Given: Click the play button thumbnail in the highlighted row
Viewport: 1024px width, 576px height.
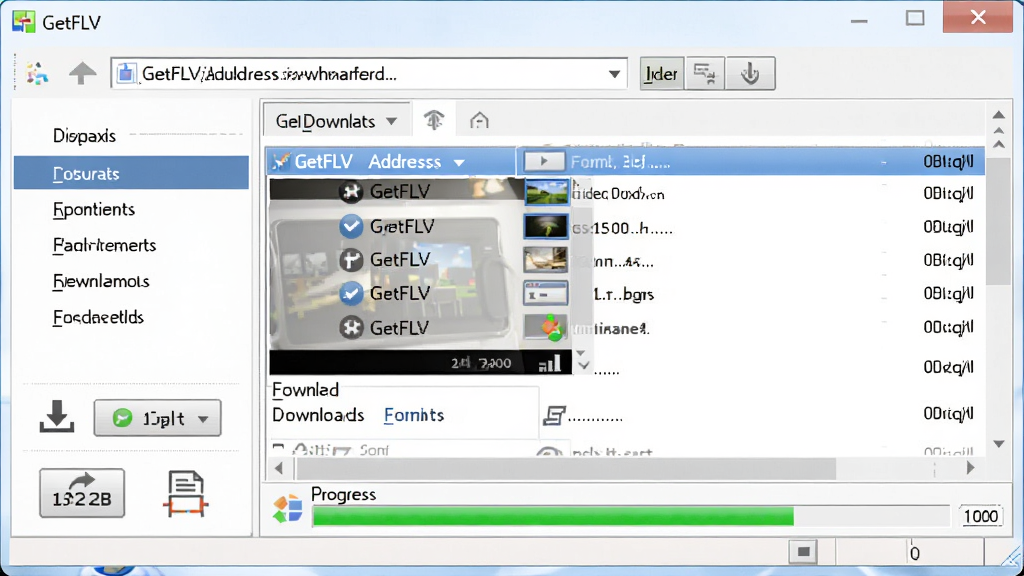Looking at the screenshot, I should tap(544, 161).
